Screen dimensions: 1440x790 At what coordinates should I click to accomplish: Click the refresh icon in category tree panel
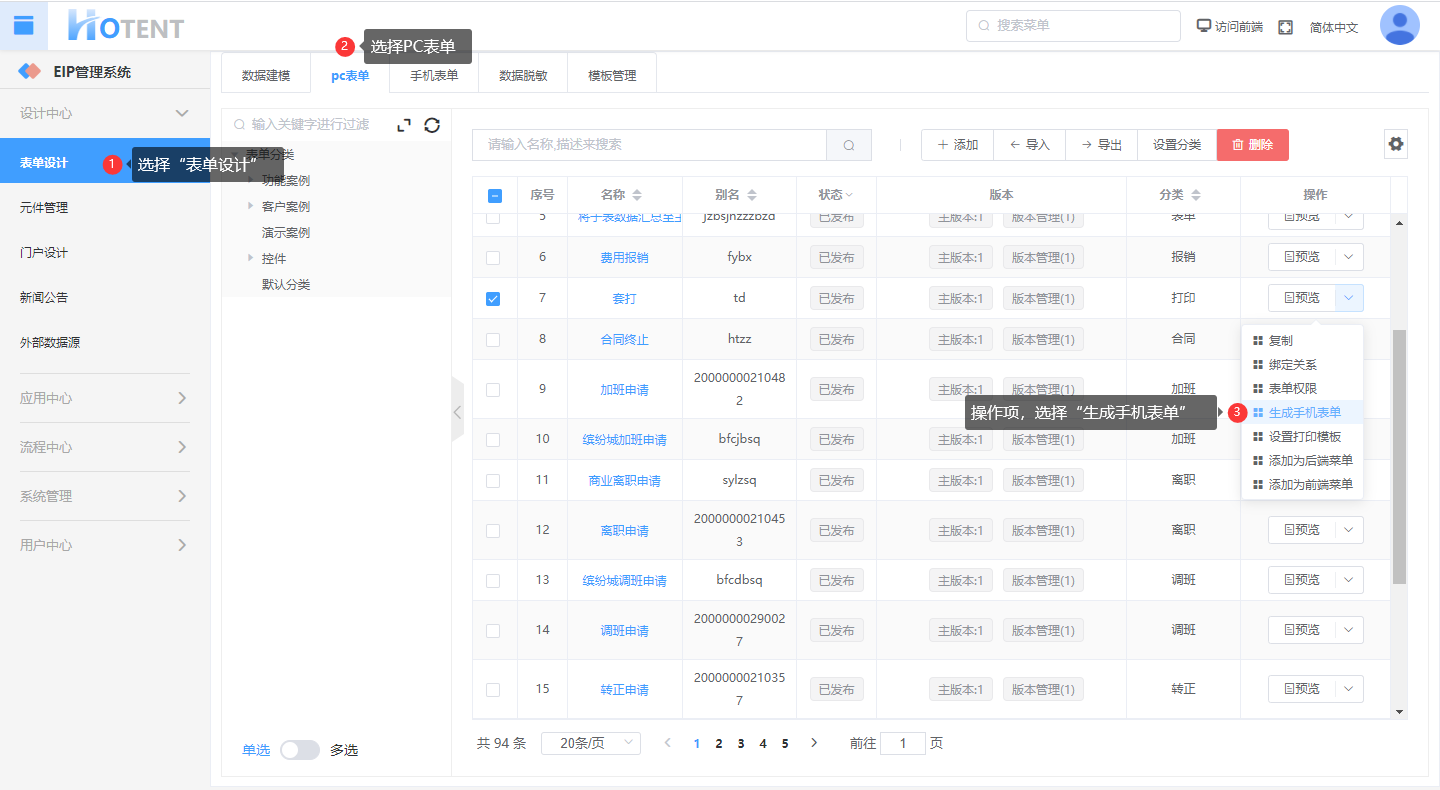coord(432,125)
